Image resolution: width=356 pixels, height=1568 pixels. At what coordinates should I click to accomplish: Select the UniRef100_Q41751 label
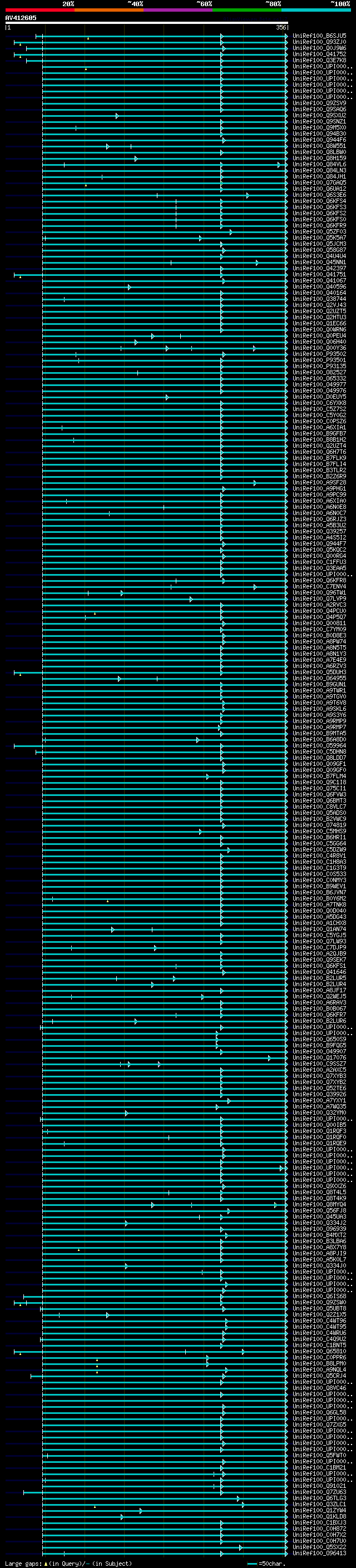[319, 275]
